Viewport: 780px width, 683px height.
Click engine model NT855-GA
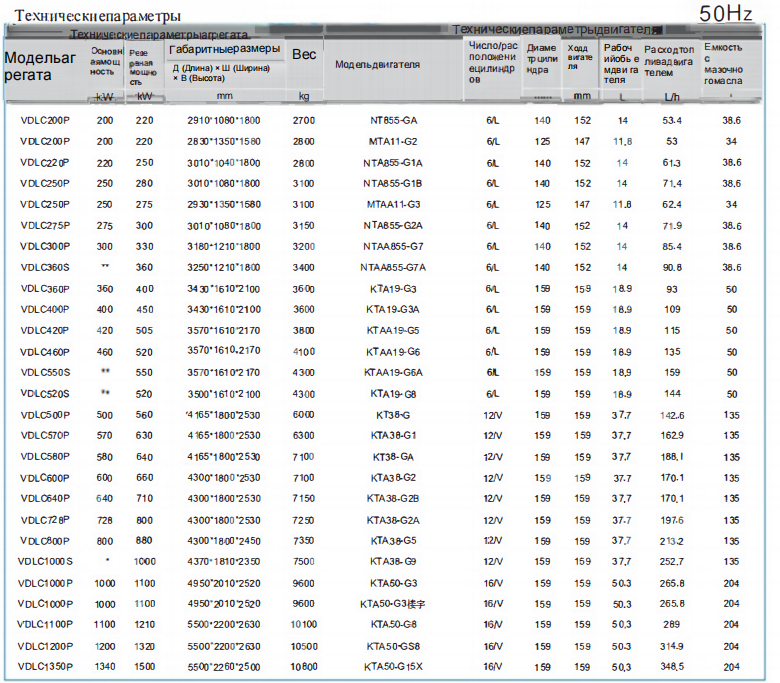pyautogui.click(x=394, y=119)
